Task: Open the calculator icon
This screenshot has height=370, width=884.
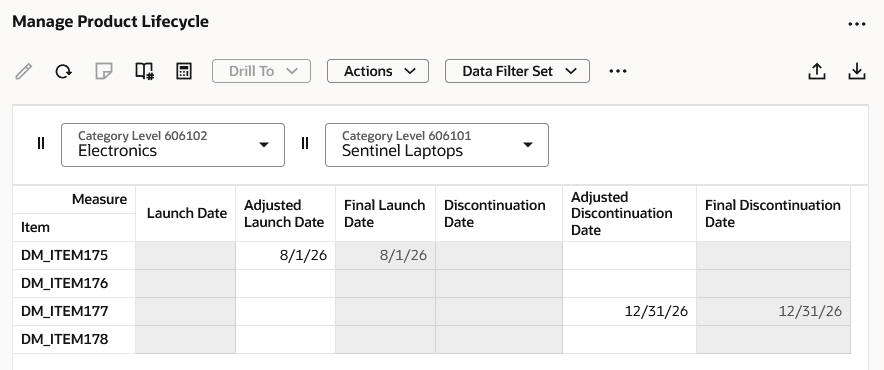Action: coord(184,71)
